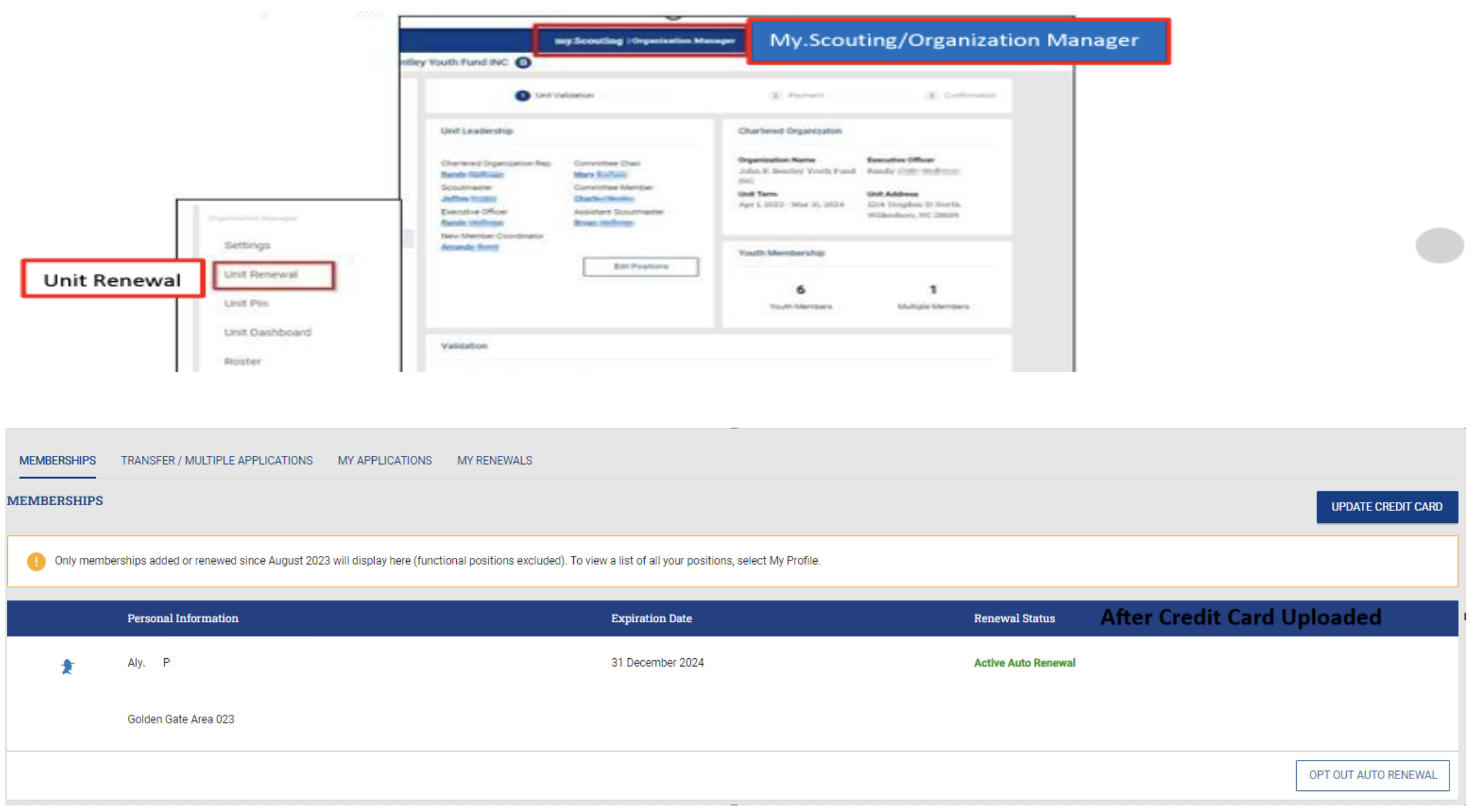Click the Payment step indicator
The height and width of the screenshot is (812, 1475).
click(x=797, y=95)
